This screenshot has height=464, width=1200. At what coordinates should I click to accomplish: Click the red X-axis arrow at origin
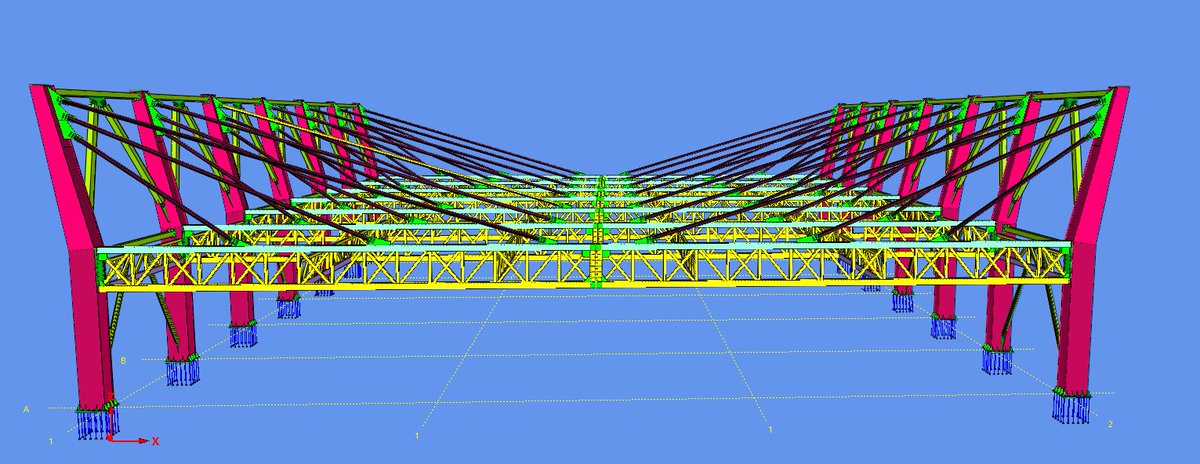128,440
